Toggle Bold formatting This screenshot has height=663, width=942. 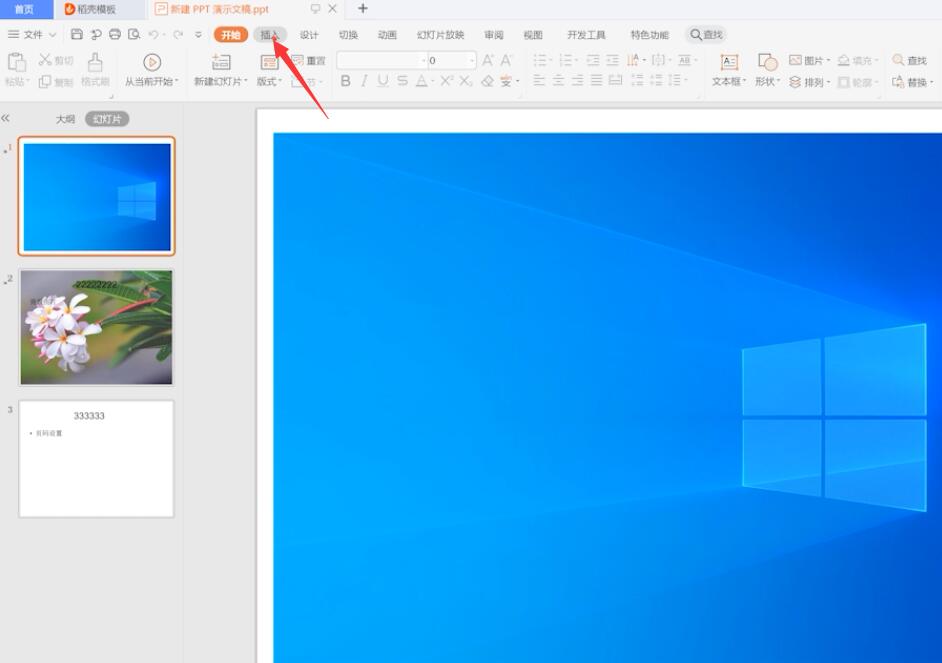345,80
